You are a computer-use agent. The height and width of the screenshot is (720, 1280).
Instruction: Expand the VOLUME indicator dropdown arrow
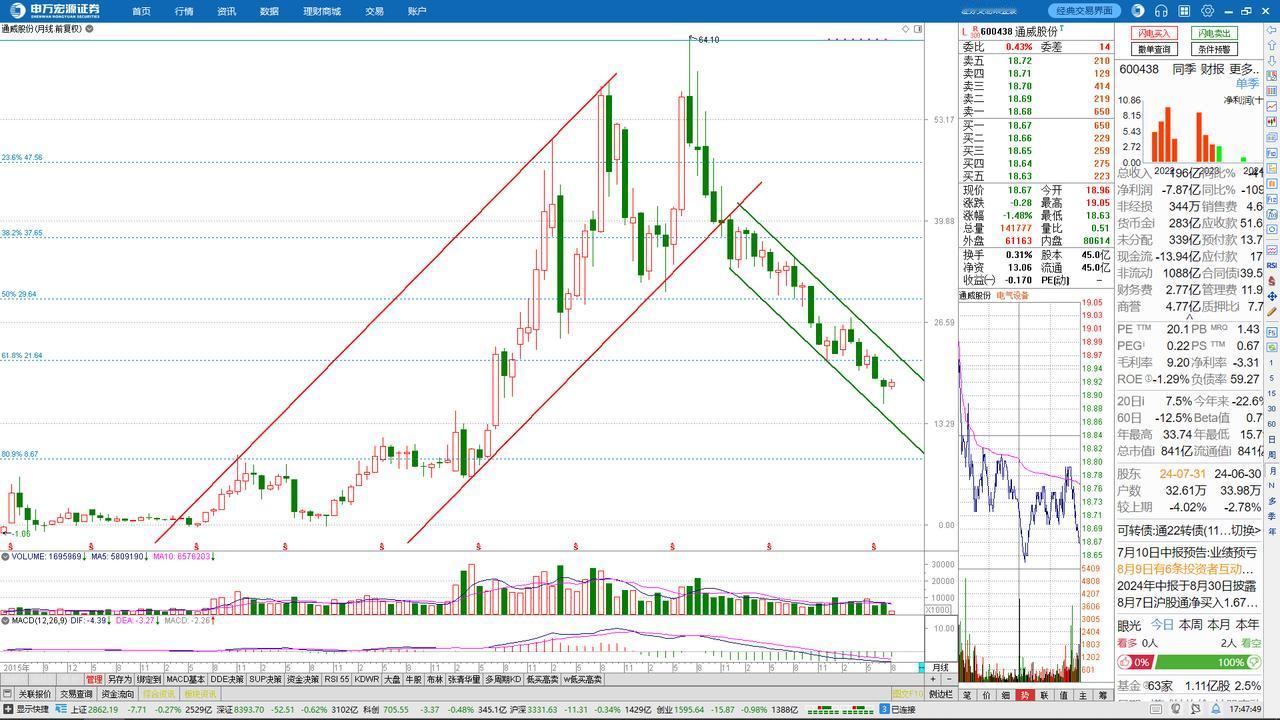pos(5,556)
